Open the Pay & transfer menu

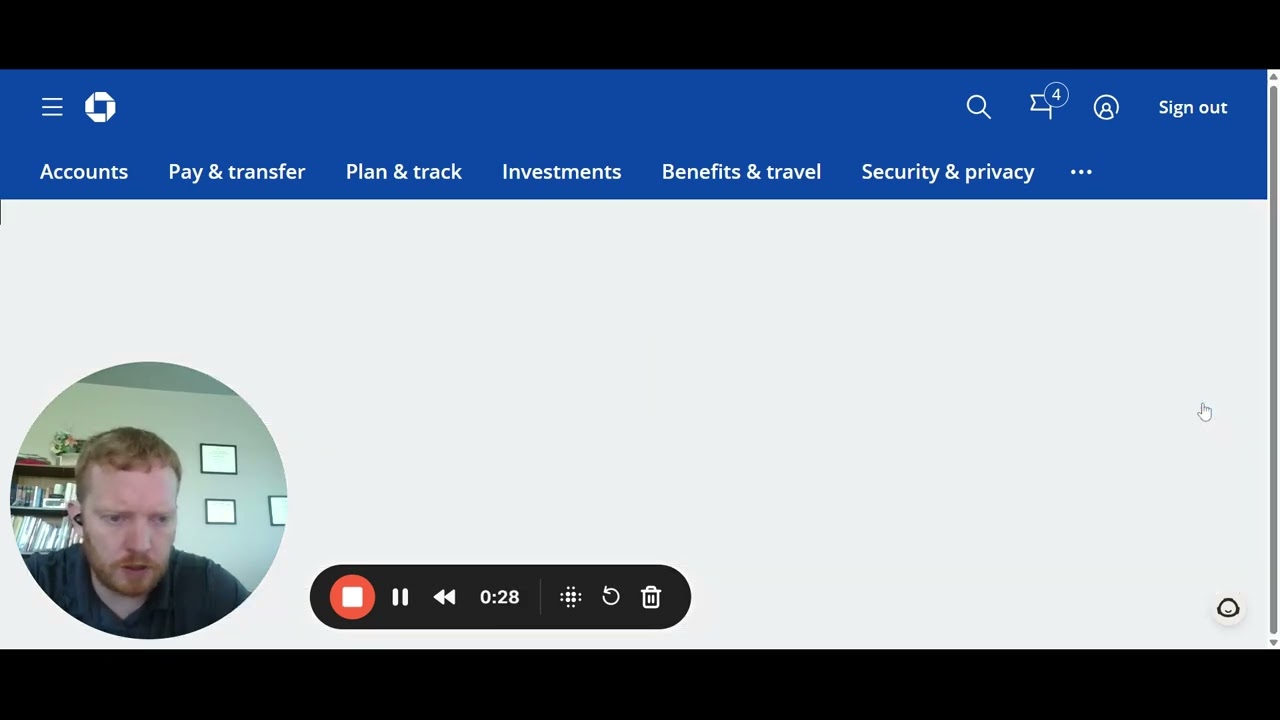coord(237,172)
